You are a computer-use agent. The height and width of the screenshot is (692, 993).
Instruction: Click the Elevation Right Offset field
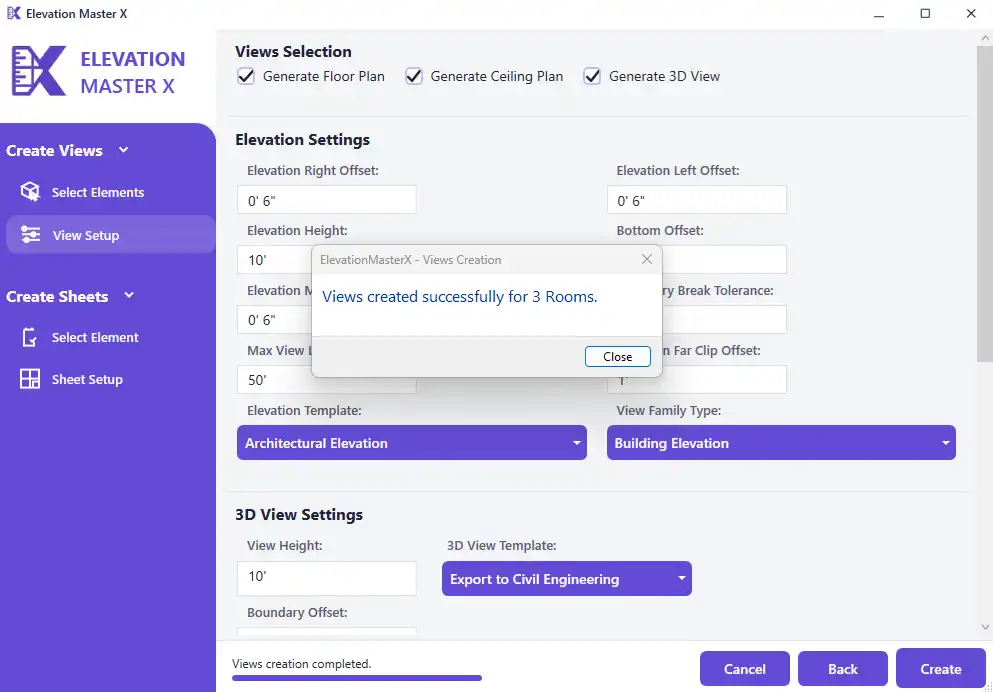click(327, 200)
